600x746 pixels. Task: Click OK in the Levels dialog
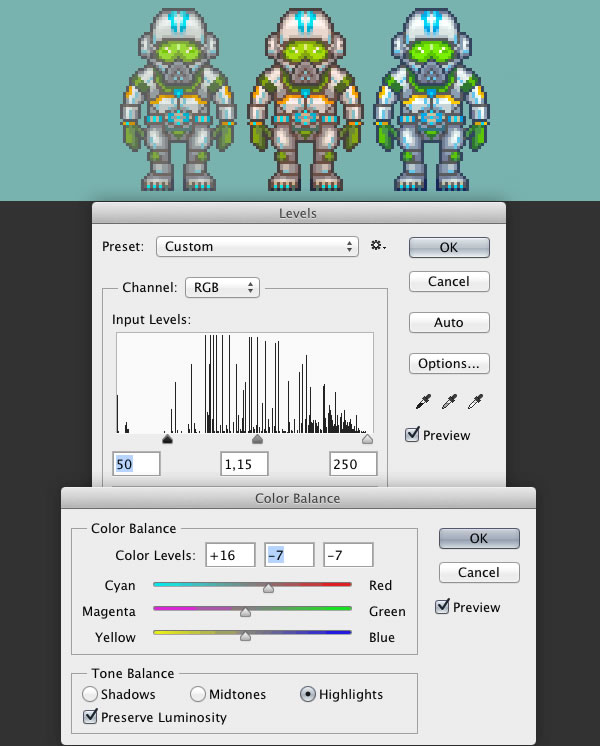(449, 247)
